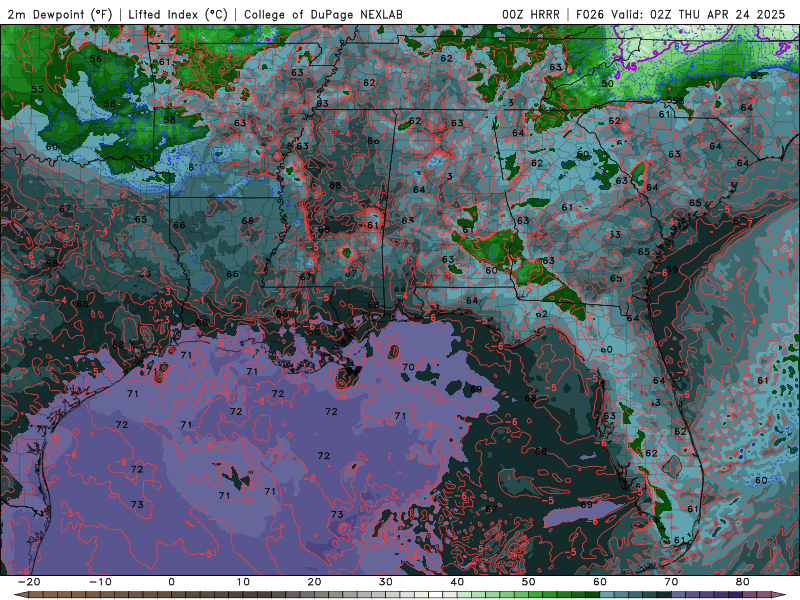Screen dimensions: 800x600
Task: Click the 80 label on the color scale
Action: 743,582
